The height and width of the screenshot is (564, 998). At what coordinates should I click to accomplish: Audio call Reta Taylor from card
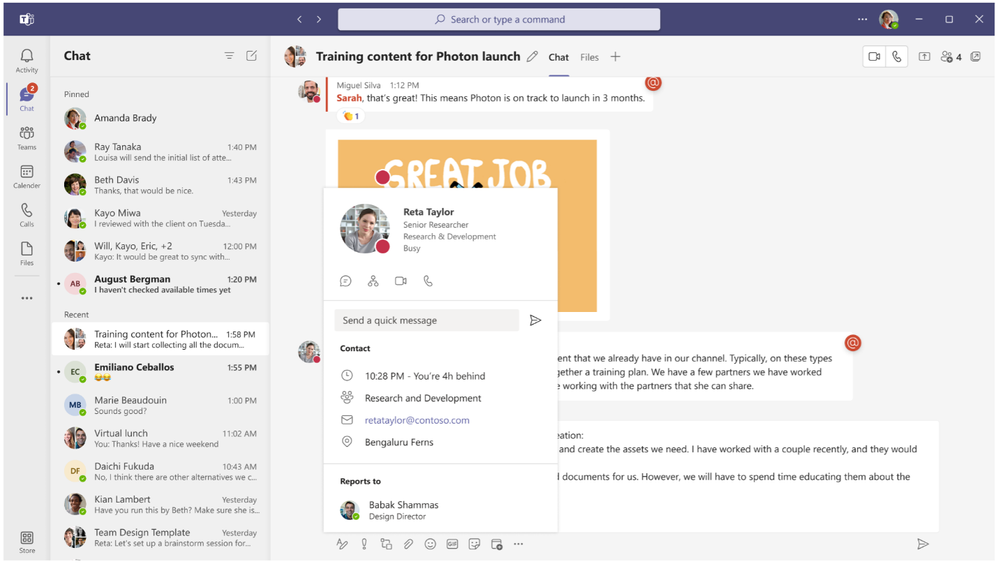pos(428,281)
